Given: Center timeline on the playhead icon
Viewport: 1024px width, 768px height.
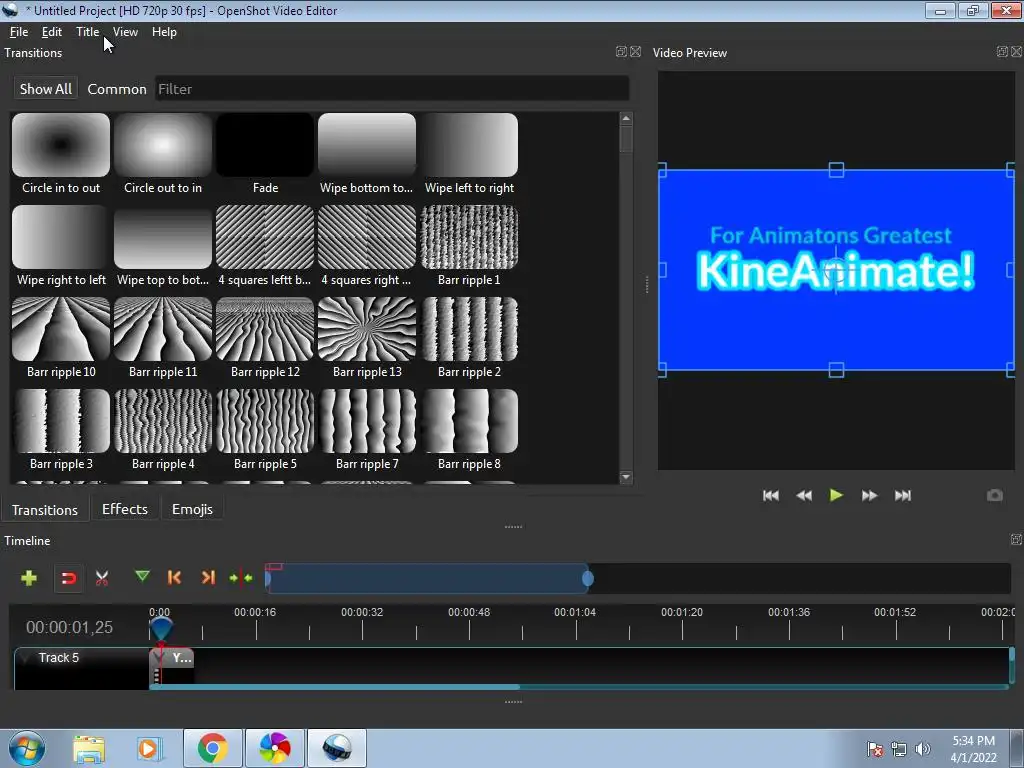Looking at the screenshot, I should 241,577.
